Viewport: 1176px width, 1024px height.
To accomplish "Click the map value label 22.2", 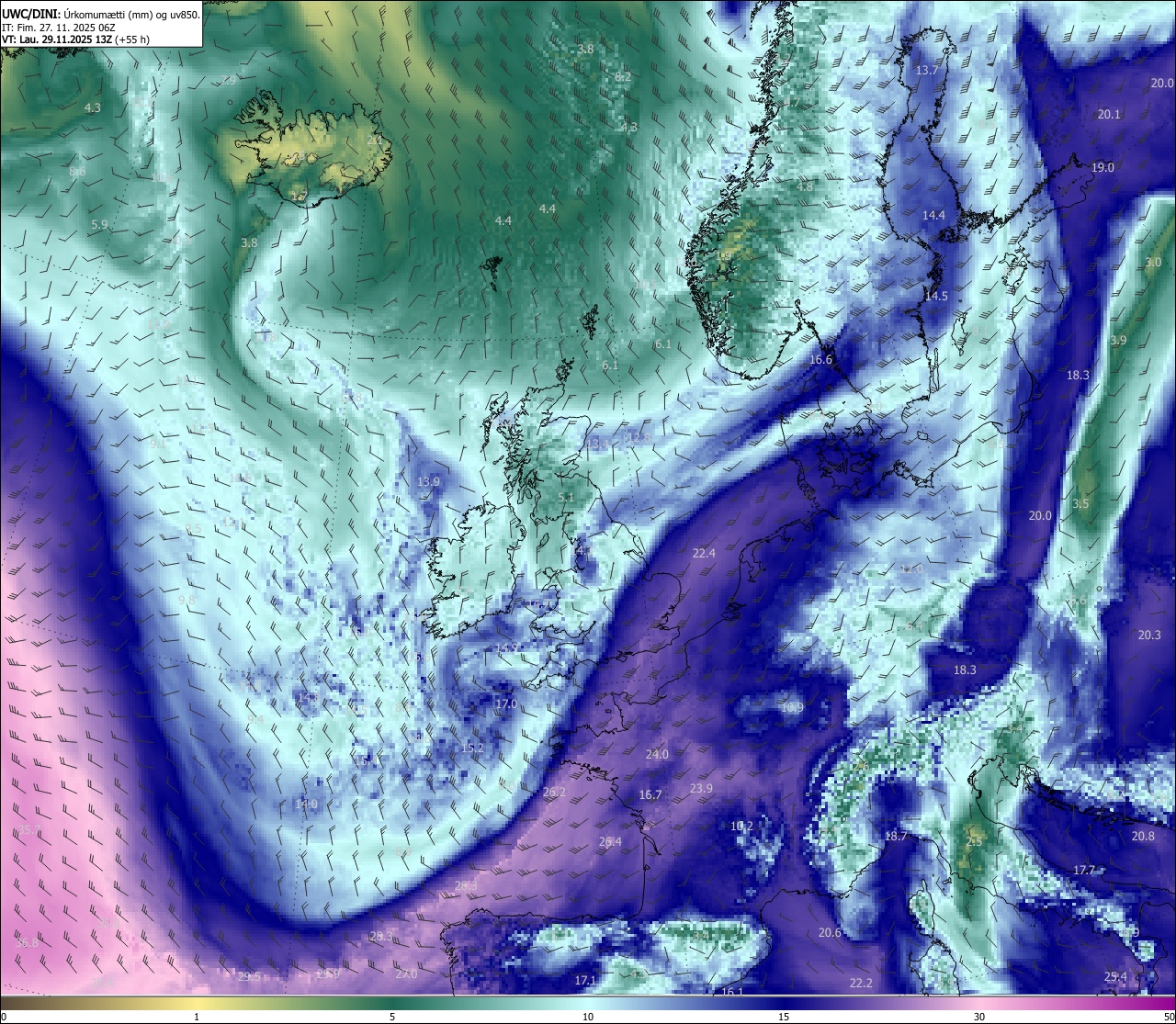I will (x=861, y=983).
